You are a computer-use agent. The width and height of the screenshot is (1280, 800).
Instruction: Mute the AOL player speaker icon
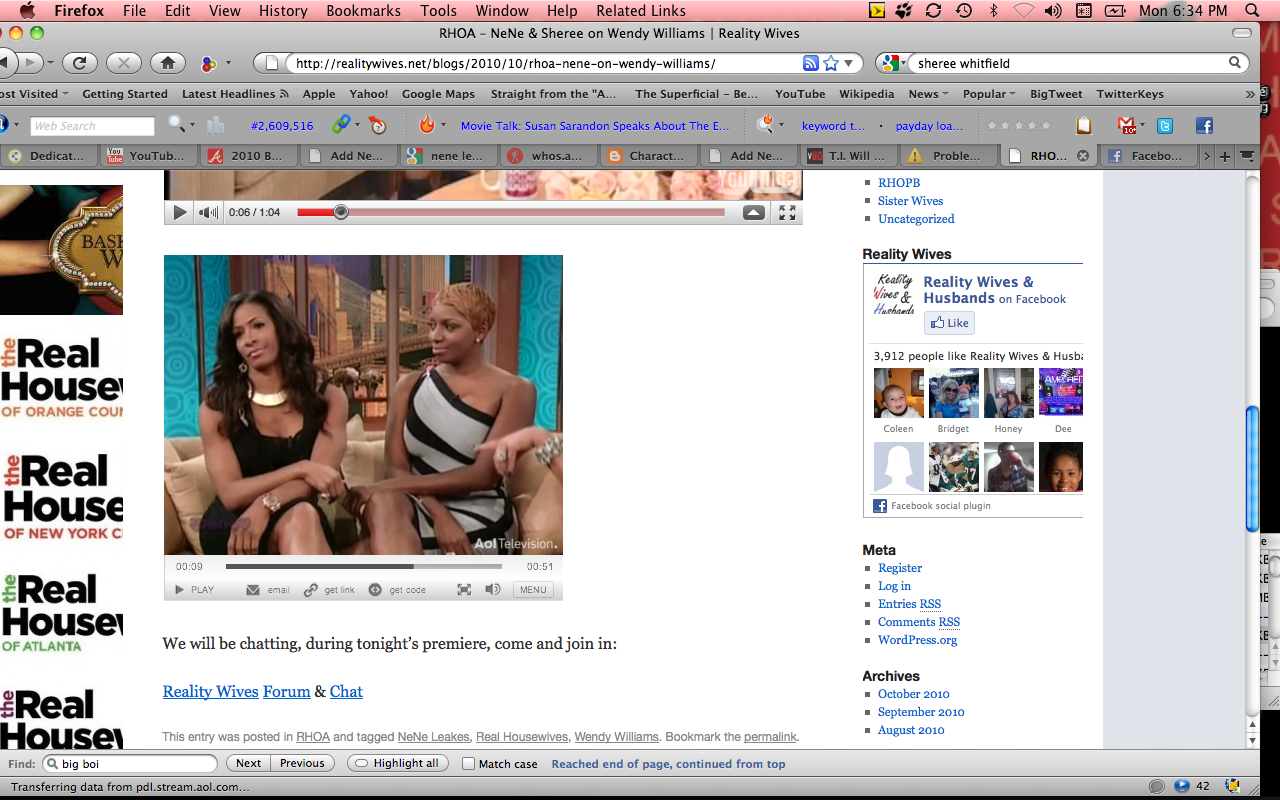(493, 590)
